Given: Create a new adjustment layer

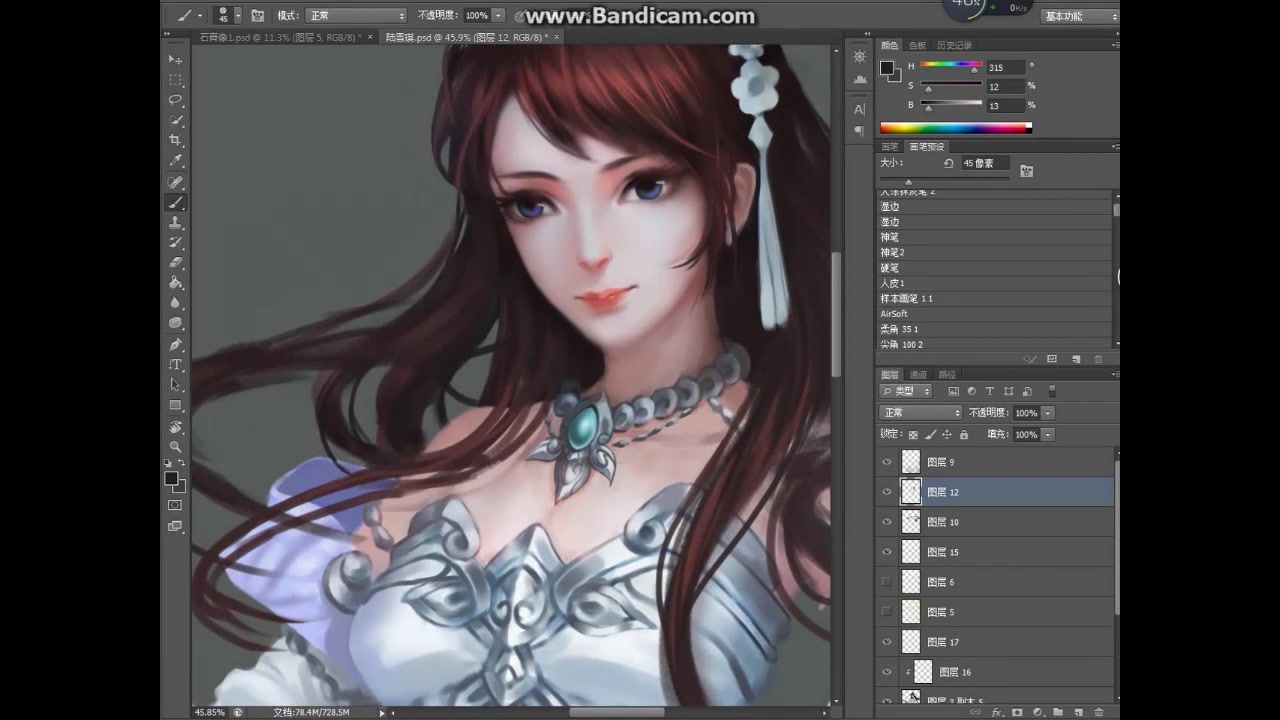Looking at the screenshot, I should pyautogui.click(x=1037, y=712).
